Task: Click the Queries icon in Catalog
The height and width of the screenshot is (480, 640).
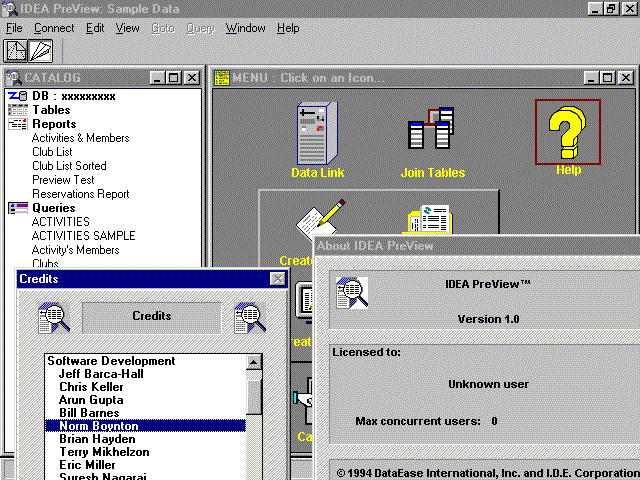Action: [18, 208]
